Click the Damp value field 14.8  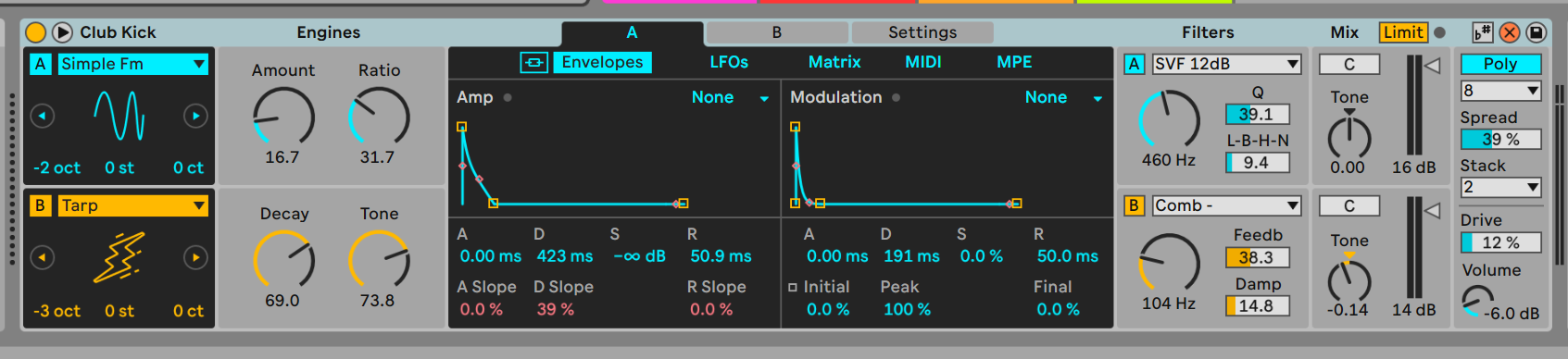tap(1258, 305)
